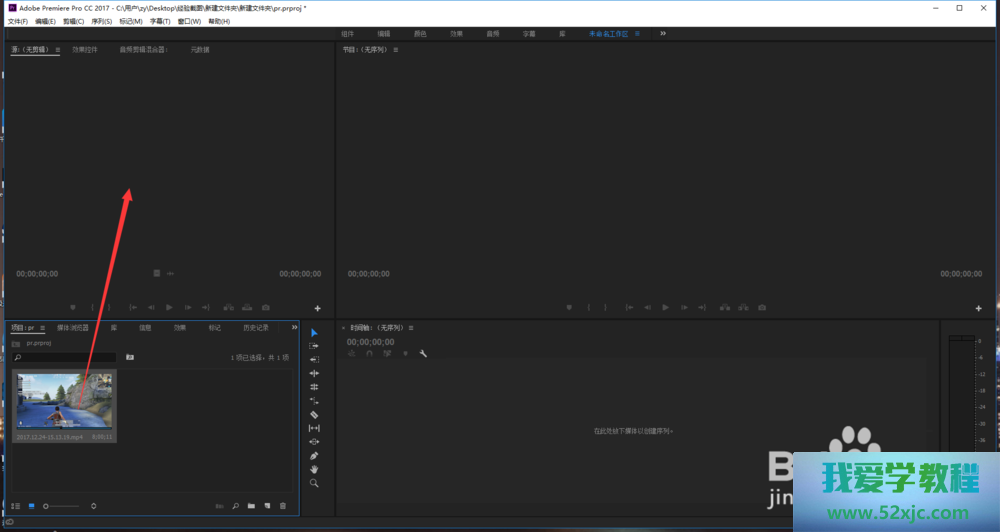Select the Pen tool
The height and width of the screenshot is (532, 1000).
coord(314,456)
